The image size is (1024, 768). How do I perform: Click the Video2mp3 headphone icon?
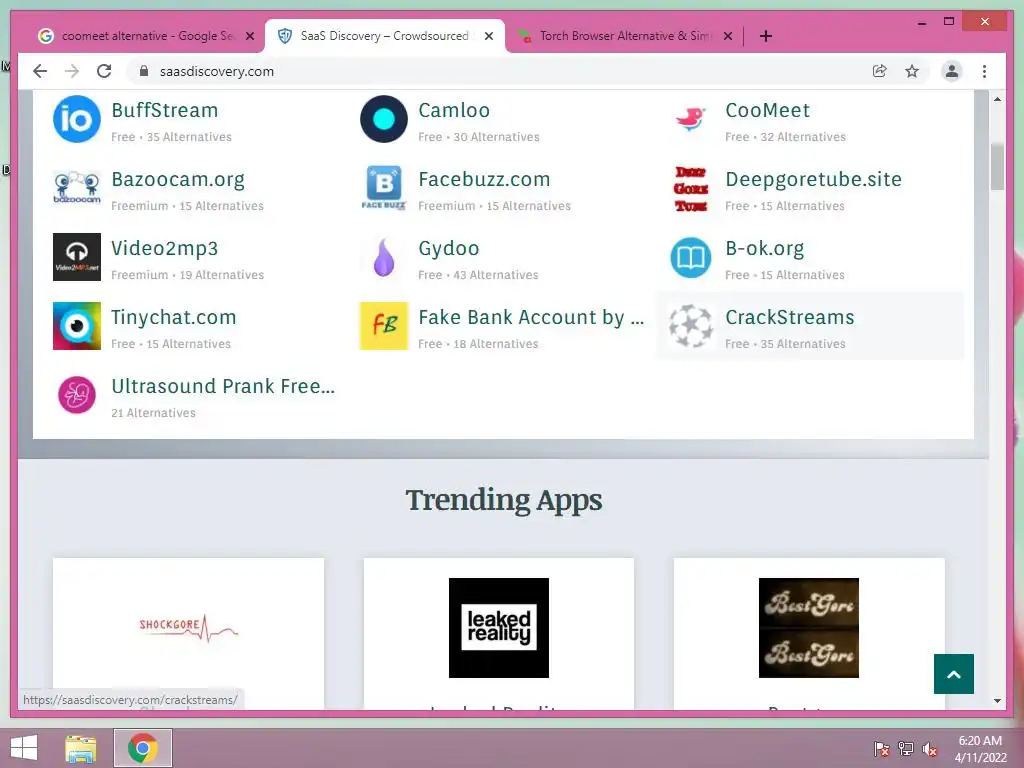(76, 257)
